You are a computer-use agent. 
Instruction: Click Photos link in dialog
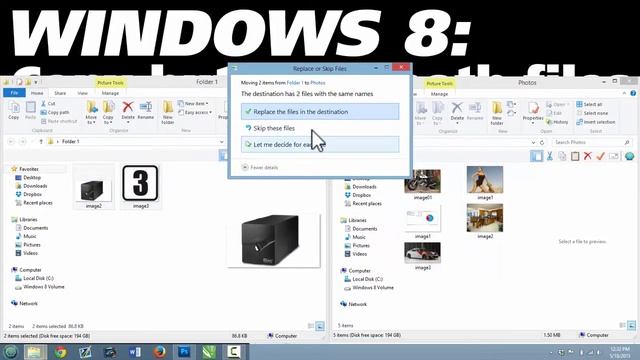(x=318, y=83)
